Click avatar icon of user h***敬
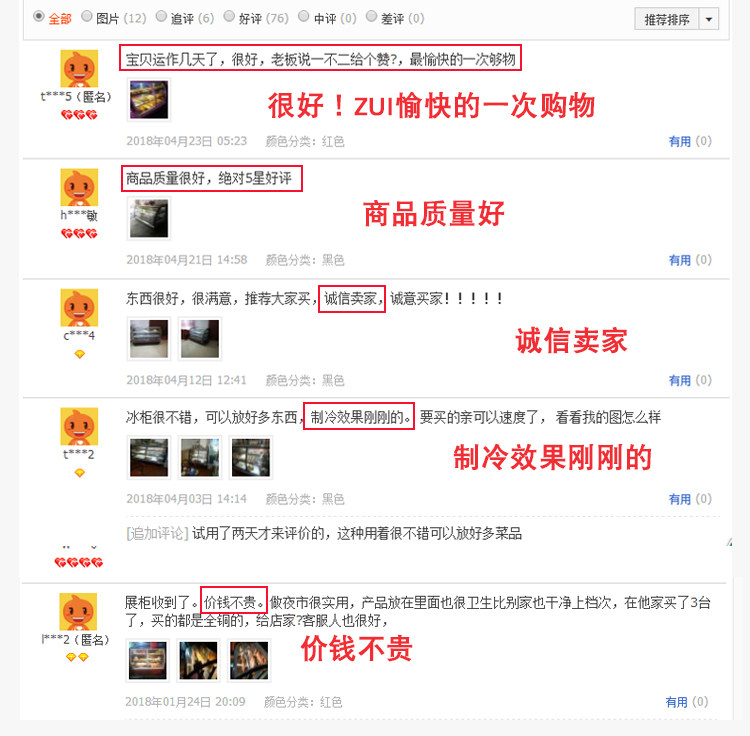This screenshot has height=736, width=750. tap(79, 187)
